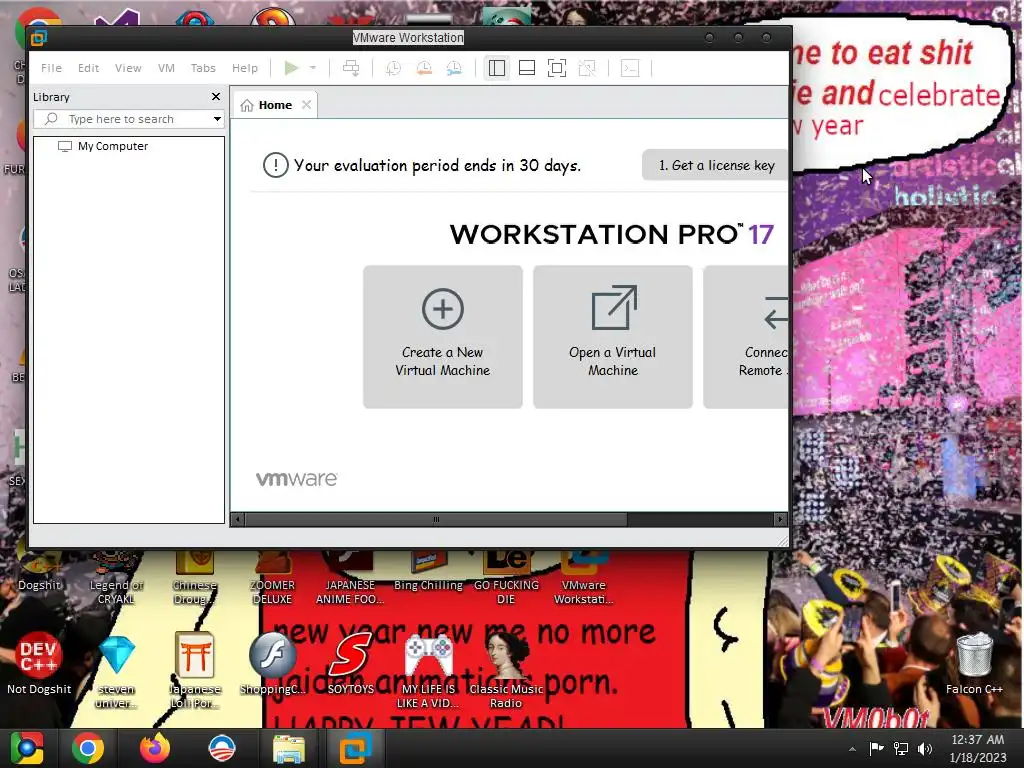1024x768 pixels.
Task: Open the Classic Music Radio icon
Action: (x=506, y=671)
